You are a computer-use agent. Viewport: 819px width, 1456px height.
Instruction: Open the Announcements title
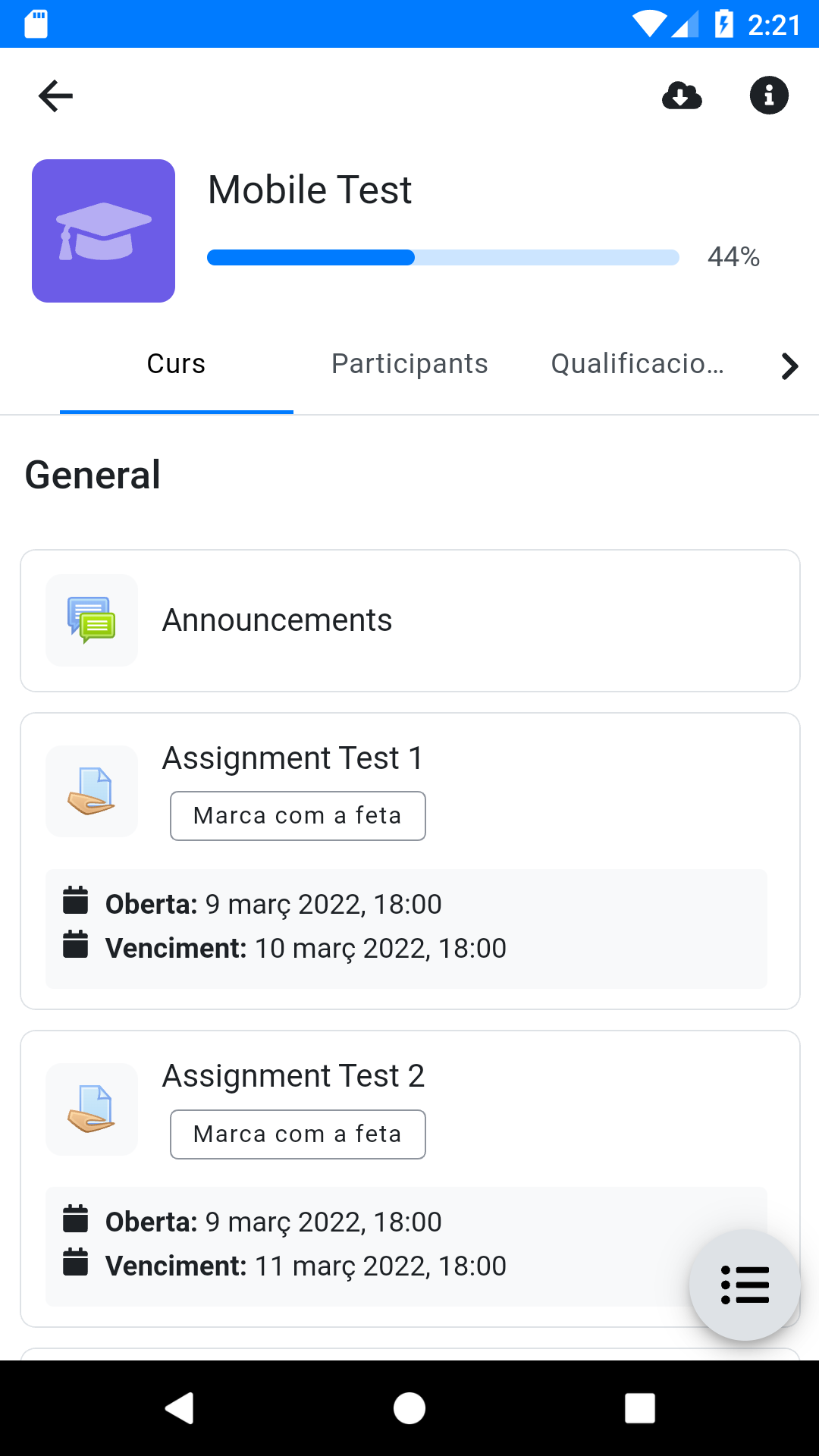point(277,620)
